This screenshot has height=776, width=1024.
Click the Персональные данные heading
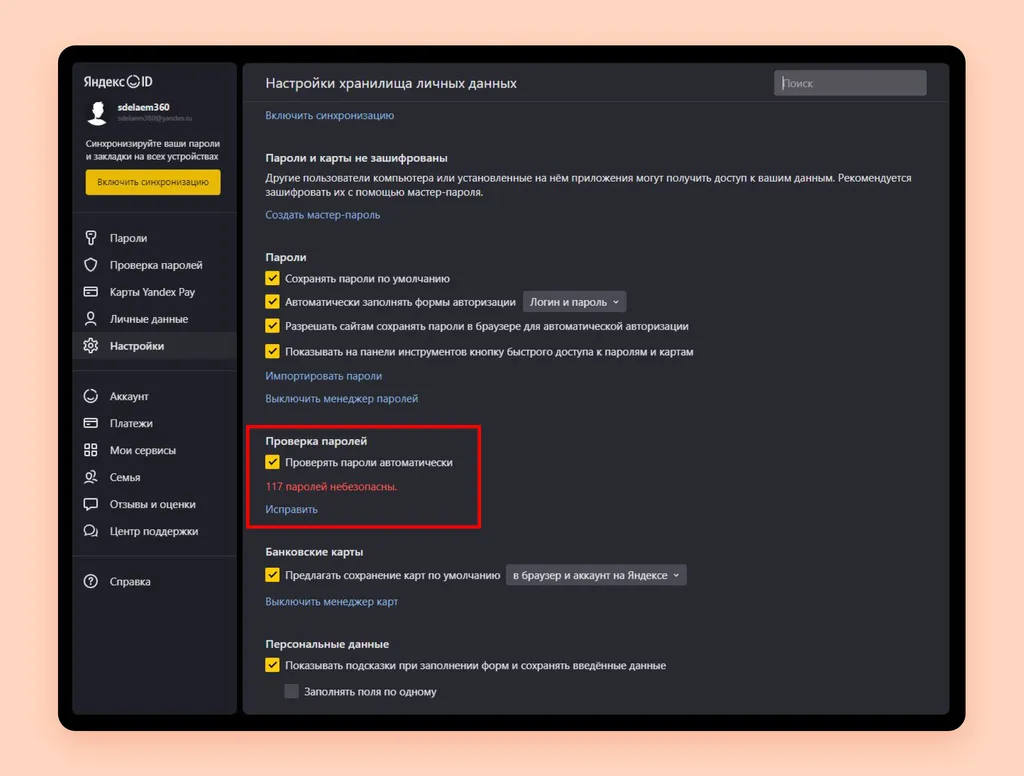pos(327,643)
